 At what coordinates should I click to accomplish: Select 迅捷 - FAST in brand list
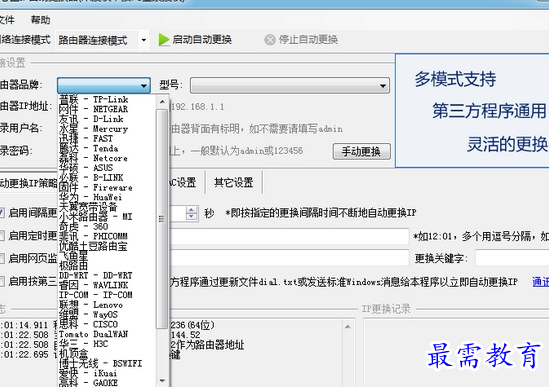point(106,139)
